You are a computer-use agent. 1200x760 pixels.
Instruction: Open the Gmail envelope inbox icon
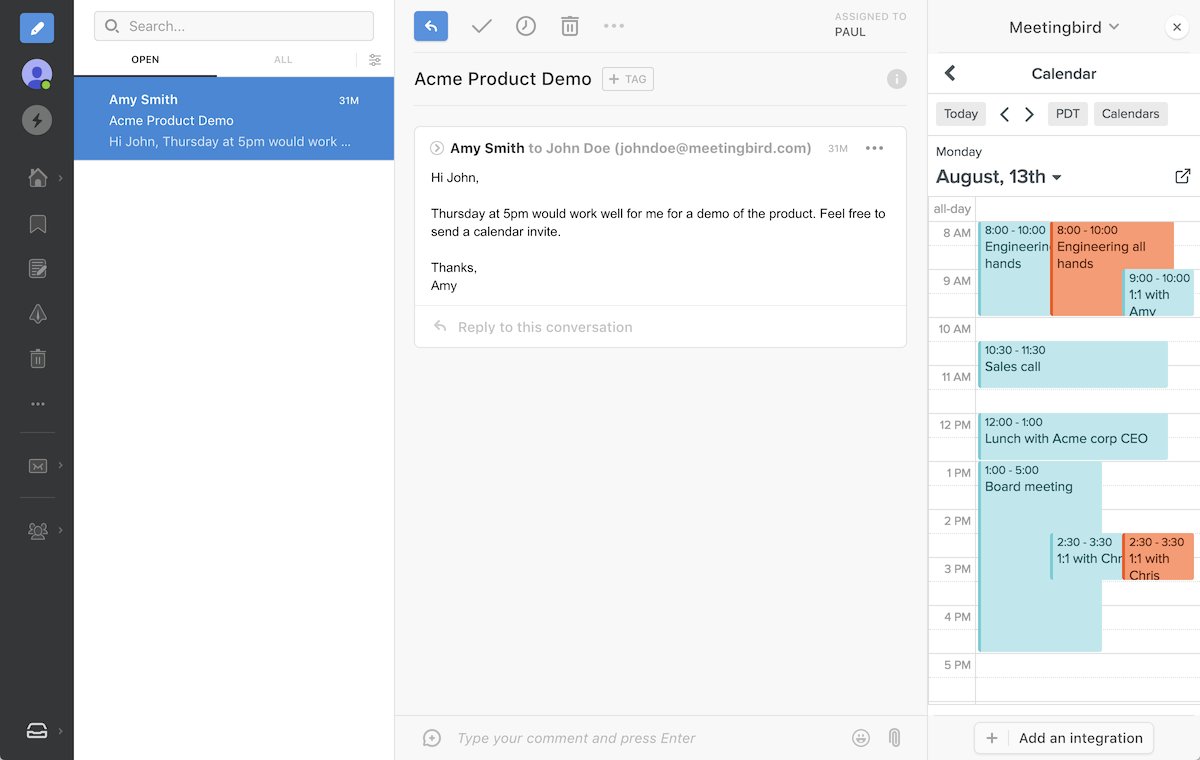[x=38, y=466]
